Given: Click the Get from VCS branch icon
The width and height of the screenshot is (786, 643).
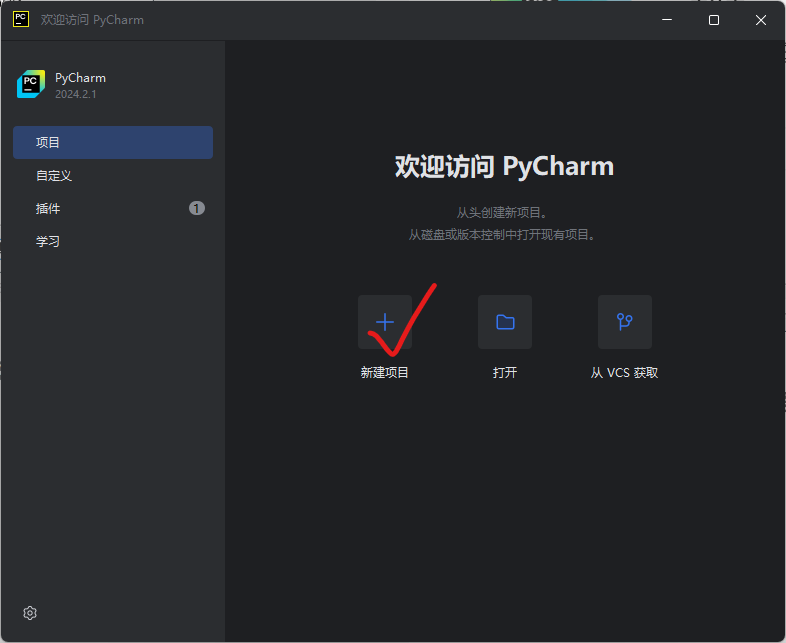Looking at the screenshot, I should point(625,322).
